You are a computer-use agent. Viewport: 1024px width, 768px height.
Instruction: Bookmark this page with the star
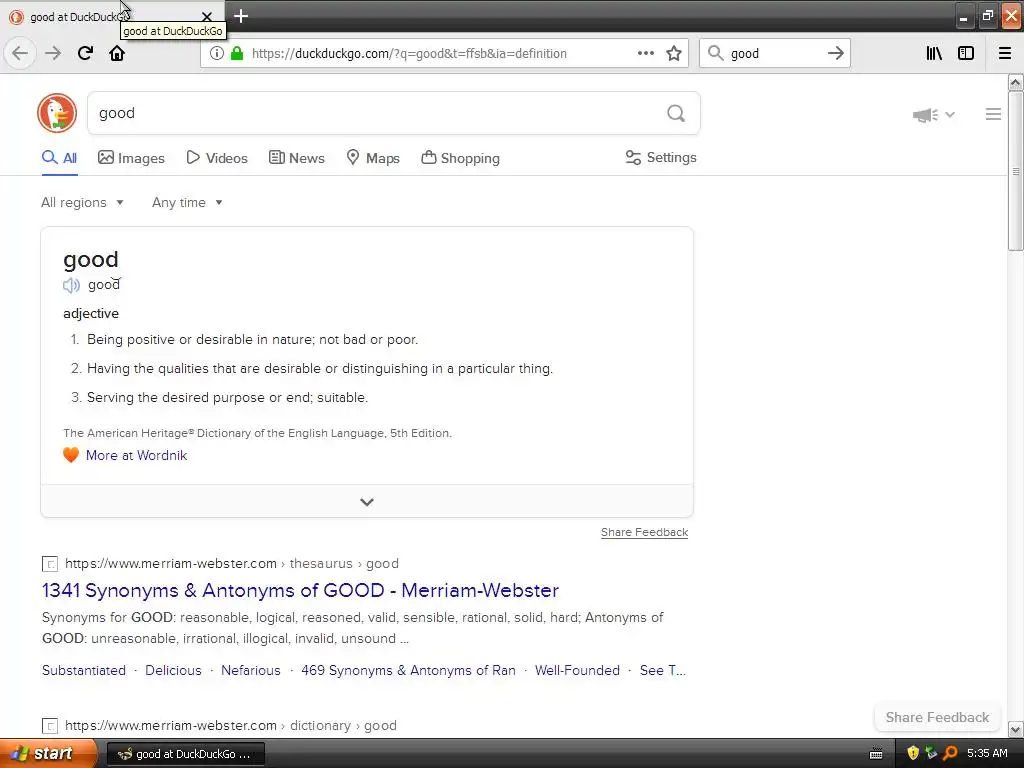[674, 54]
